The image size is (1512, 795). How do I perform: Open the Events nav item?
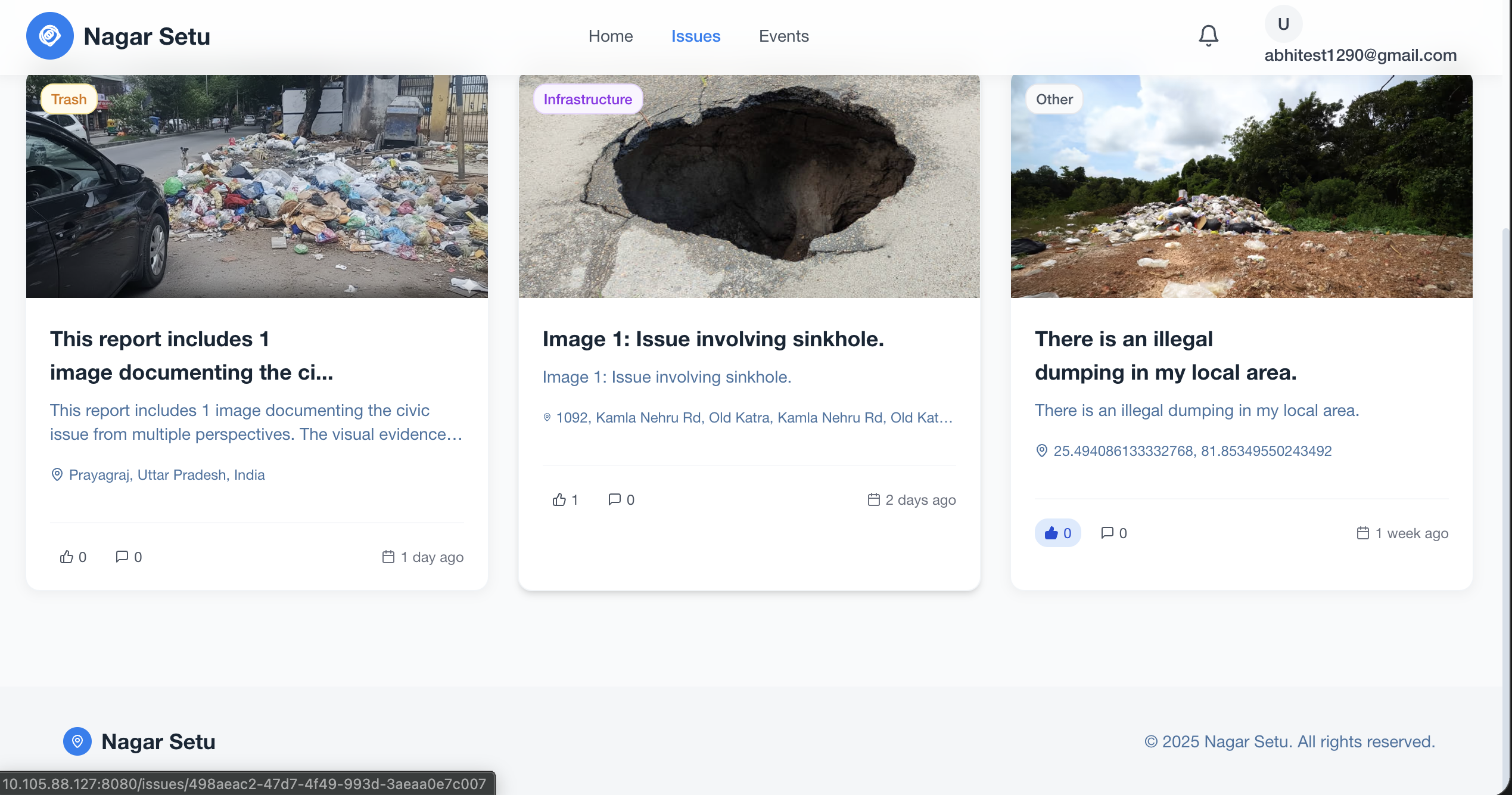point(783,36)
